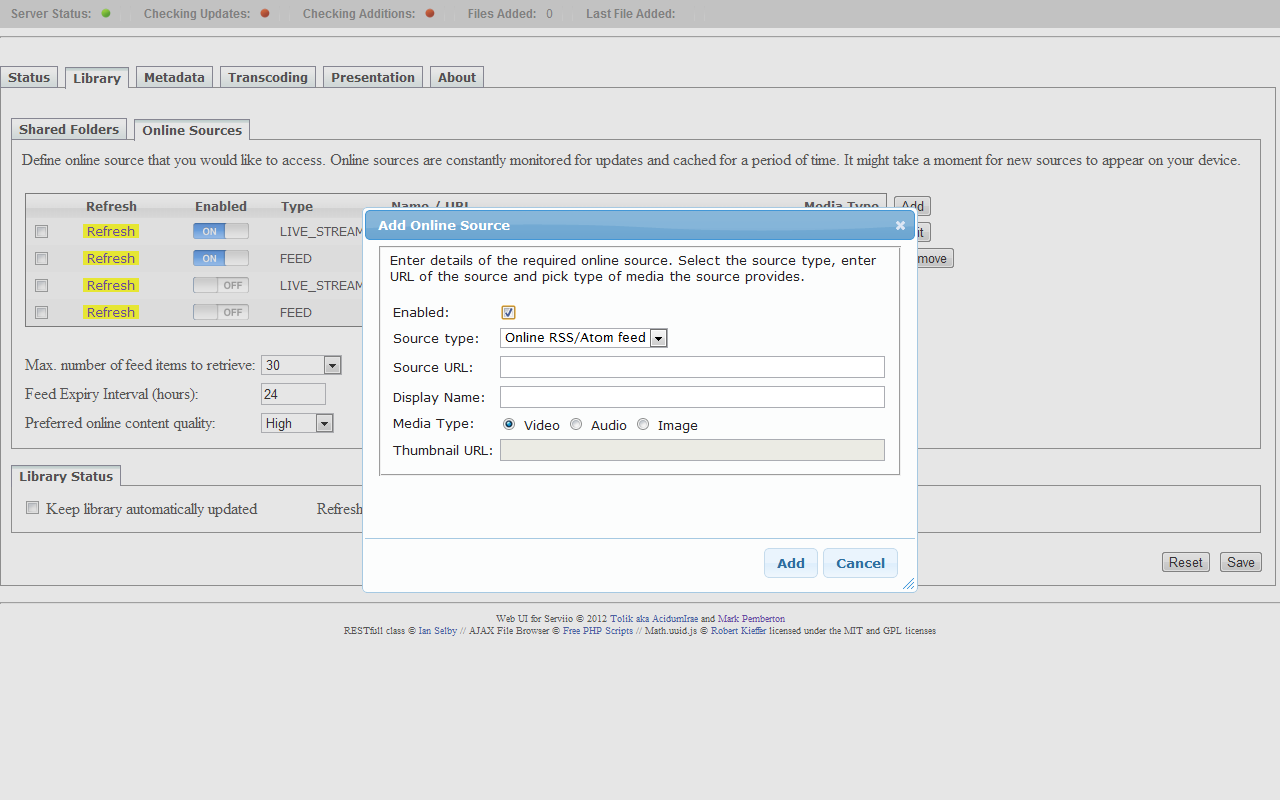Toggle off the first LIVE_STREAM source switch

[x=220, y=231]
